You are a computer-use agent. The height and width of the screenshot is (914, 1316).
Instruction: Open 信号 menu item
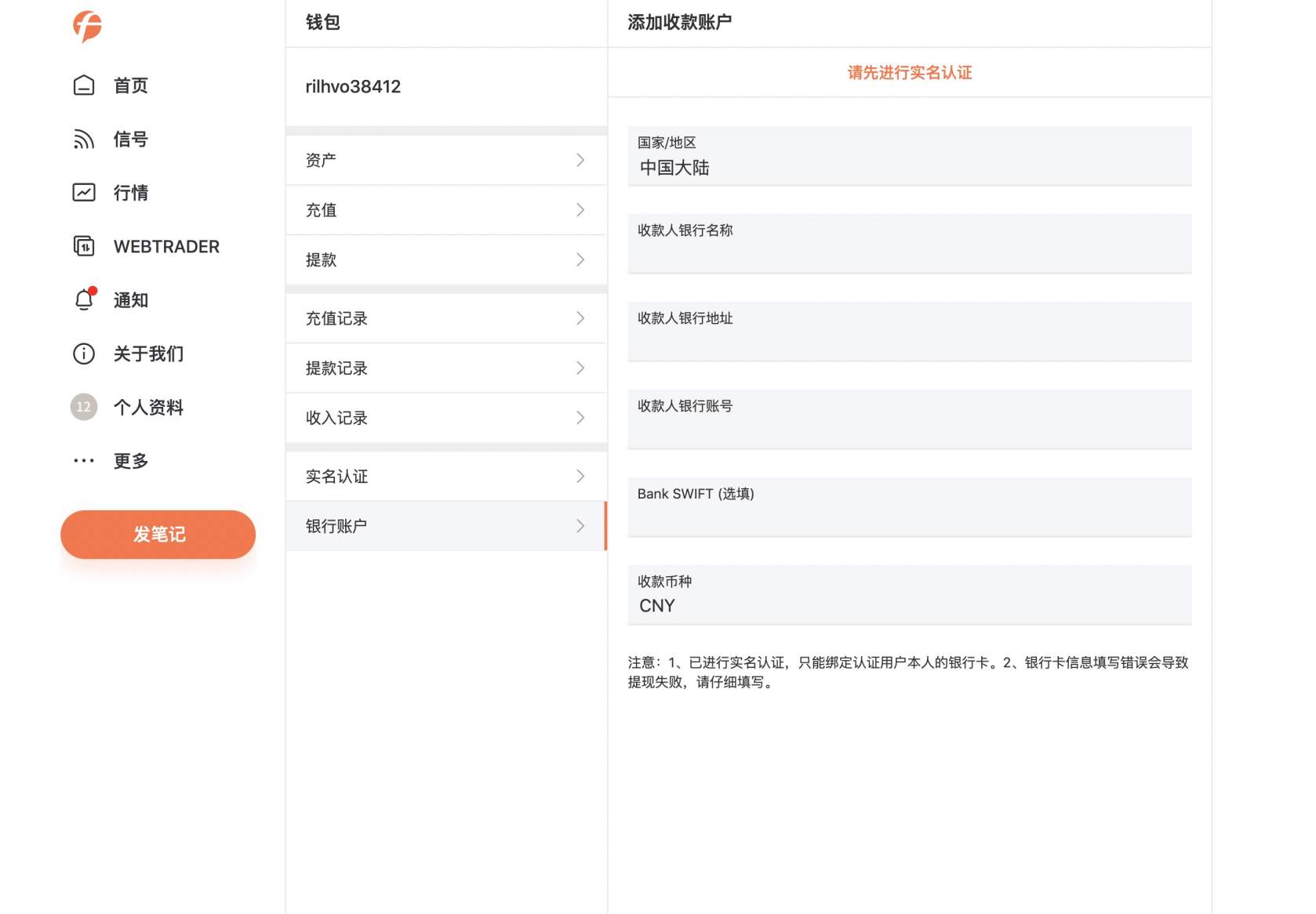click(131, 139)
